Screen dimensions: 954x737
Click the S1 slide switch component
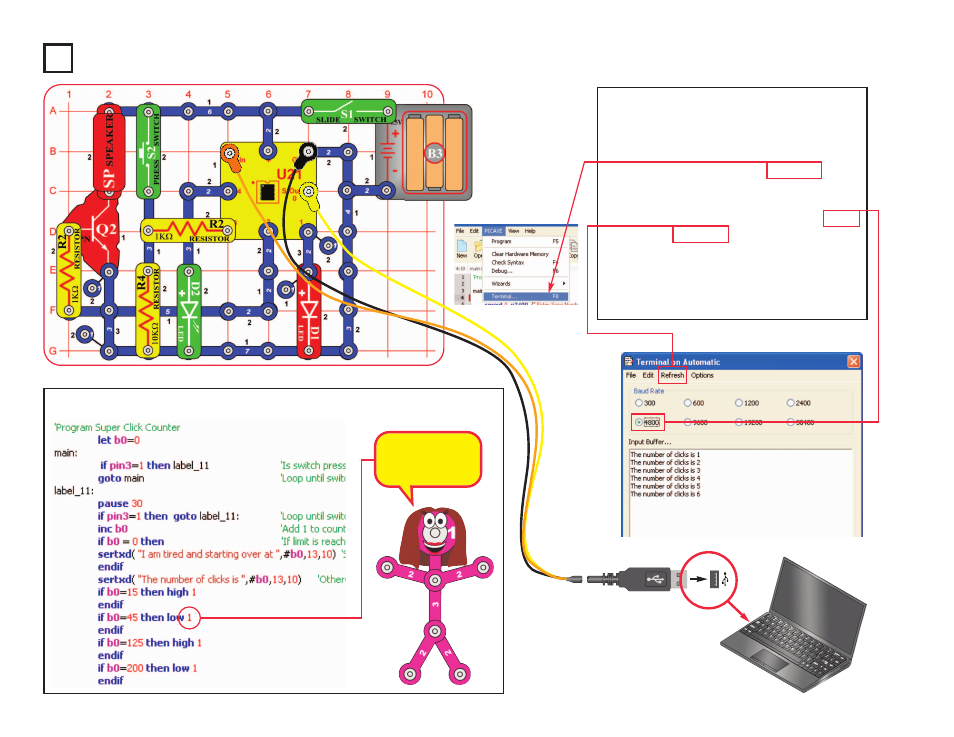[349, 113]
